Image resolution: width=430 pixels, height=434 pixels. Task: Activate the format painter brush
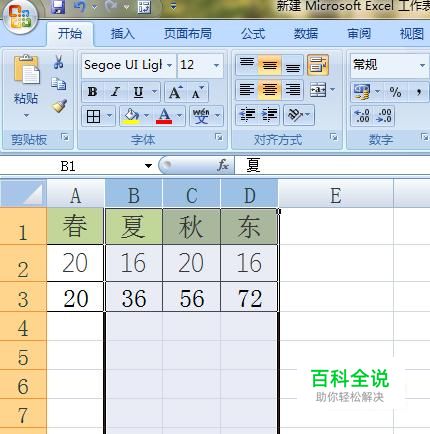tap(59, 106)
